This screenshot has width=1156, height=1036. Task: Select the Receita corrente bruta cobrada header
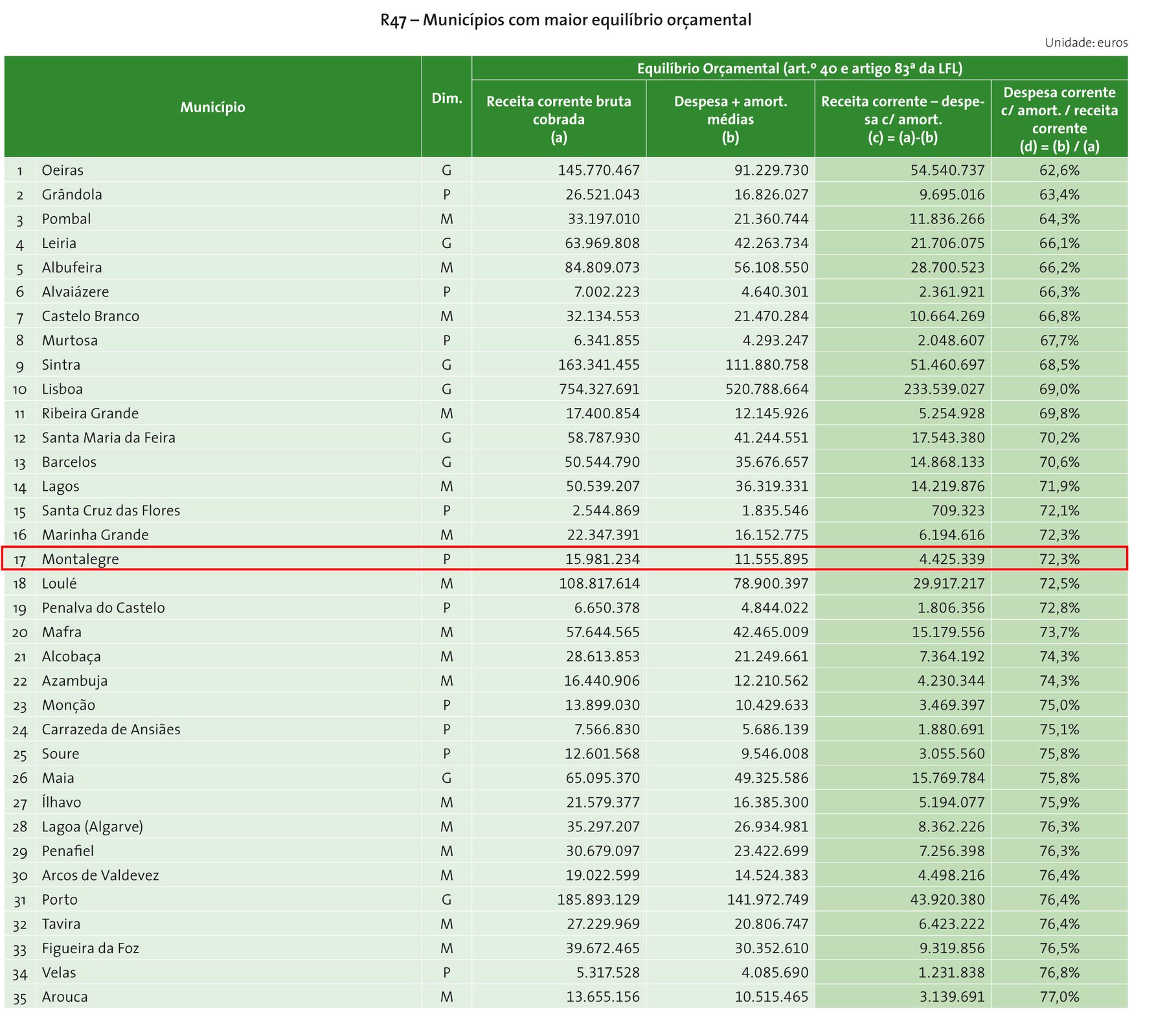click(x=558, y=119)
